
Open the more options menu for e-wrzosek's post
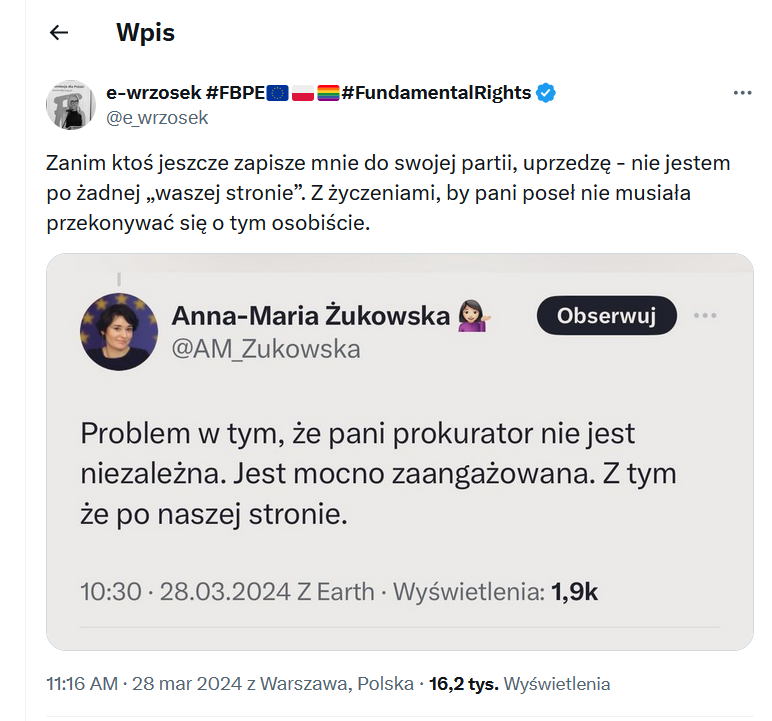click(x=742, y=93)
